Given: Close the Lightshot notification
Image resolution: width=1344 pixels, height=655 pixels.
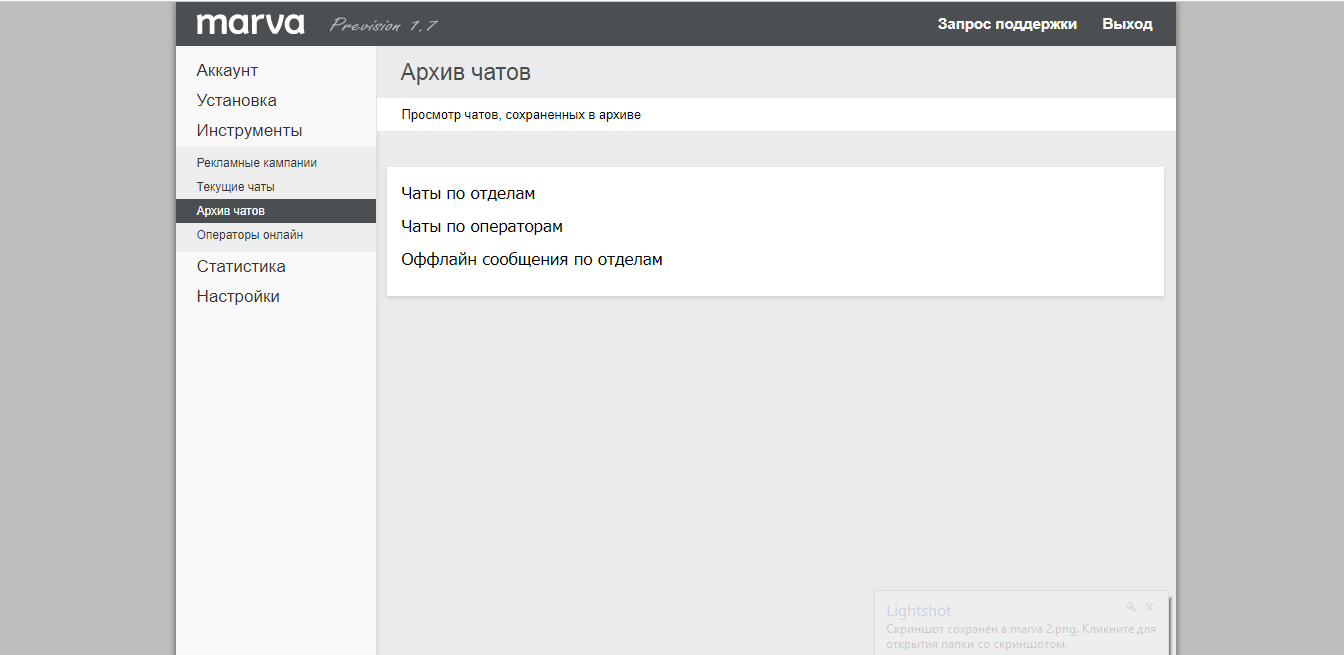Looking at the screenshot, I should click(x=1149, y=606).
